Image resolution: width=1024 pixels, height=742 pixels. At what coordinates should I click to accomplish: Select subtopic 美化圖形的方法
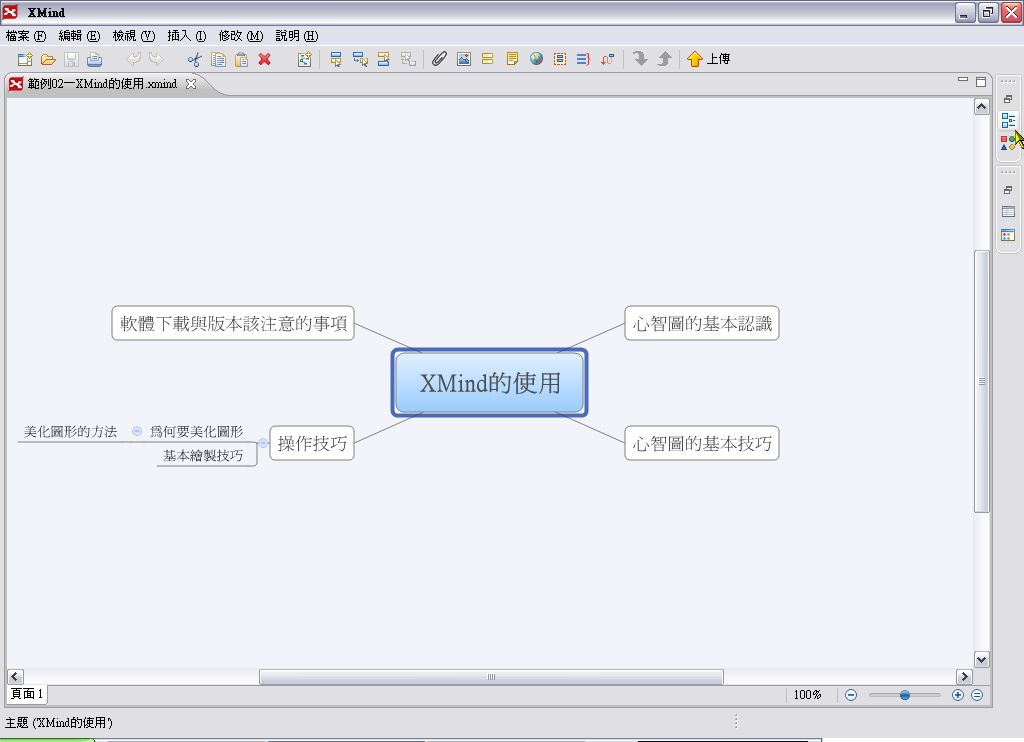tap(71, 432)
